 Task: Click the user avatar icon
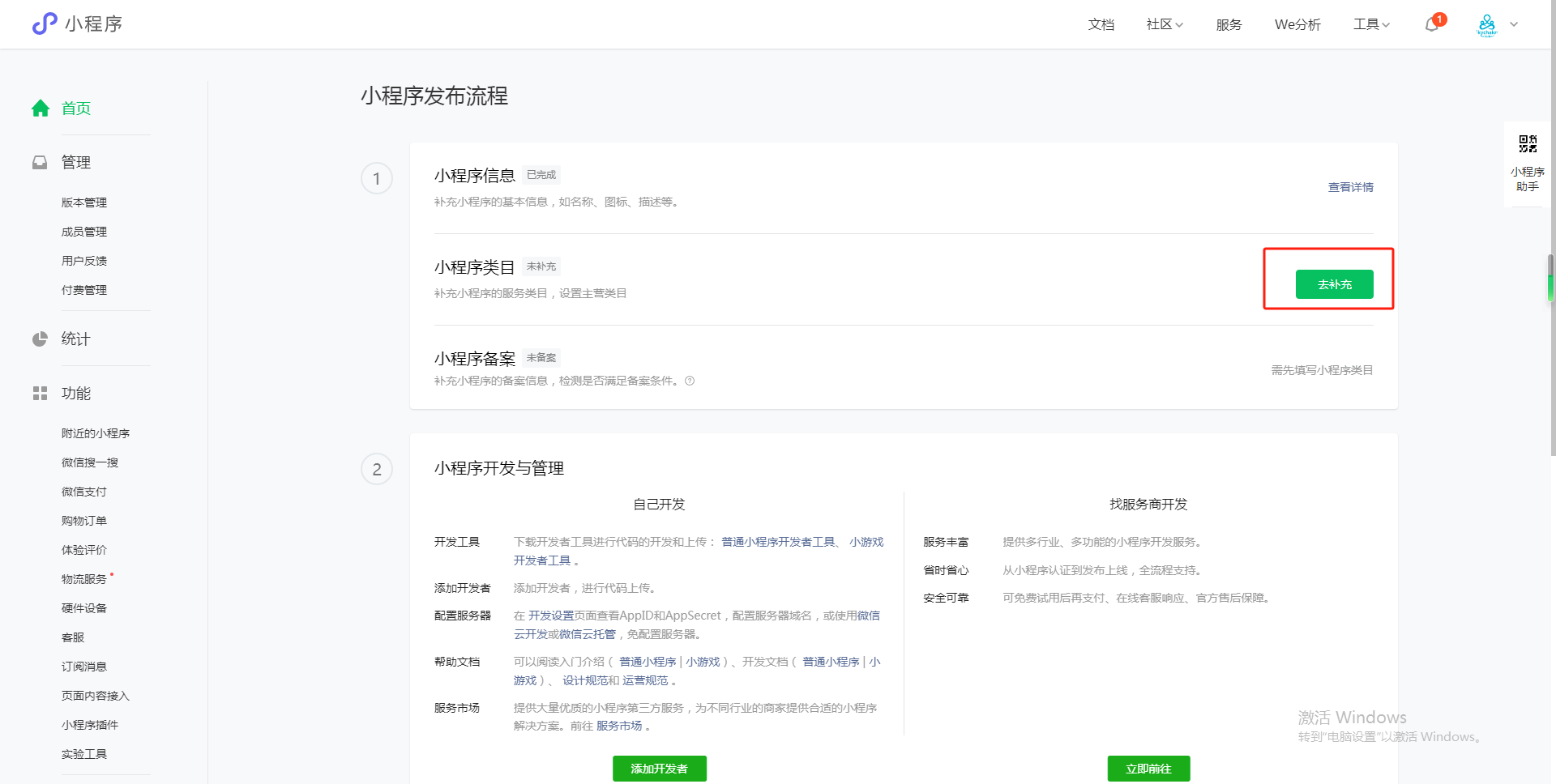[1486, 25]
